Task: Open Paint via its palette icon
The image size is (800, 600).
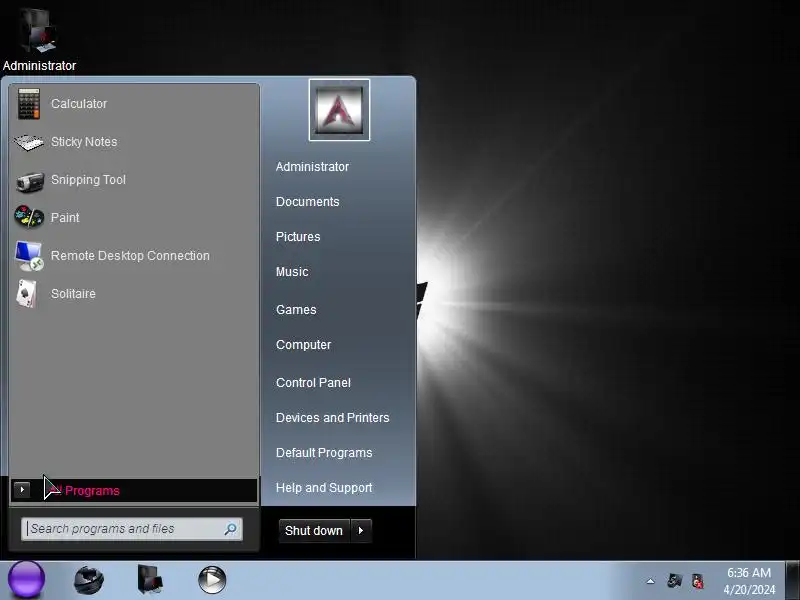Action: tap(29, 217)
